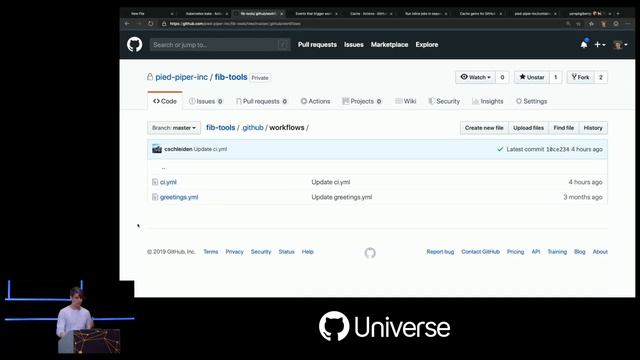Open the Help footer link
Image resolution: width=640 pixels, height=360 pixels.
point(307,252)
